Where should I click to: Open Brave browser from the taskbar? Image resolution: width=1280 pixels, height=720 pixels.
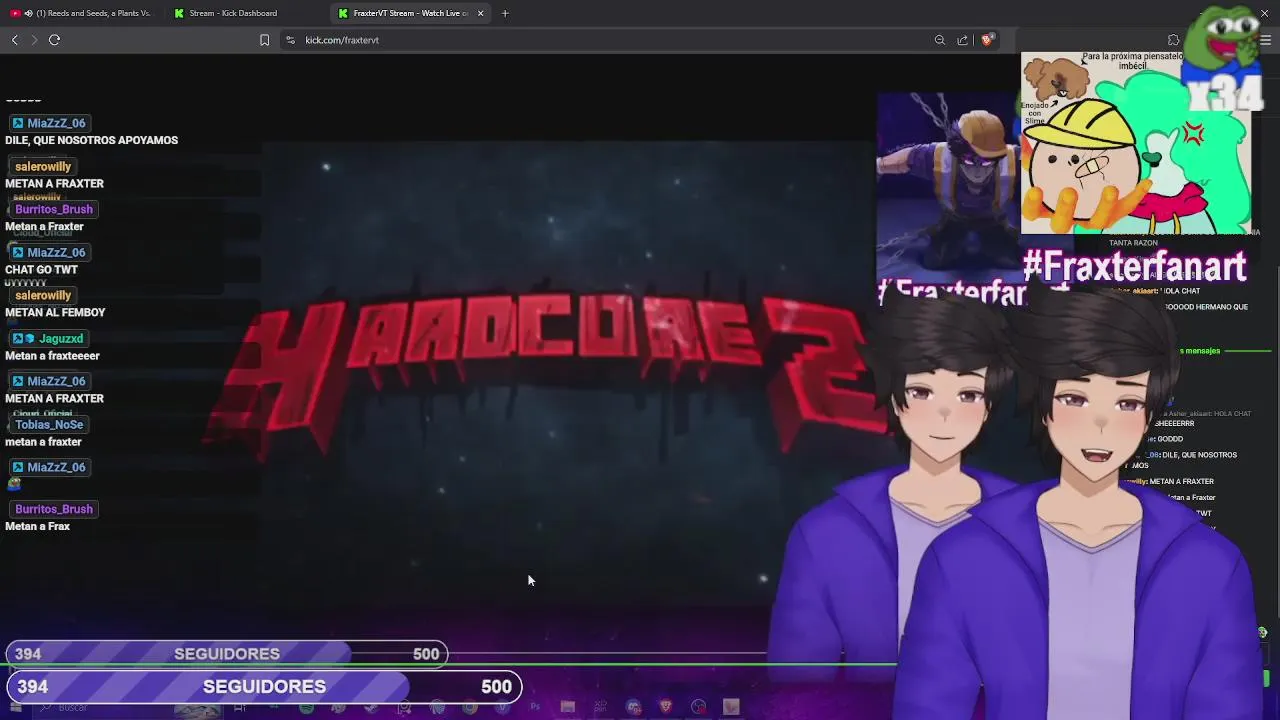pyautogui.click(x=665, y=707)
